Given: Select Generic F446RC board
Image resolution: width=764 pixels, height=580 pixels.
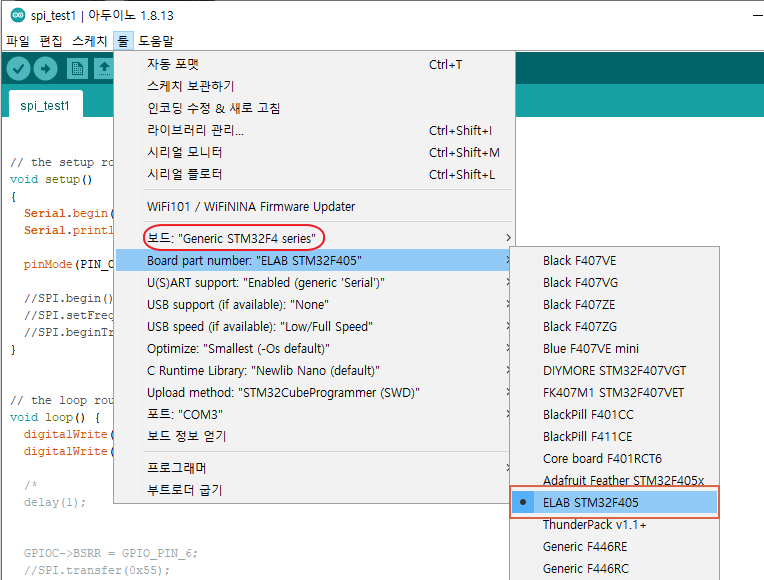Looking at the screenshot, I should click(x=614, y=568).
